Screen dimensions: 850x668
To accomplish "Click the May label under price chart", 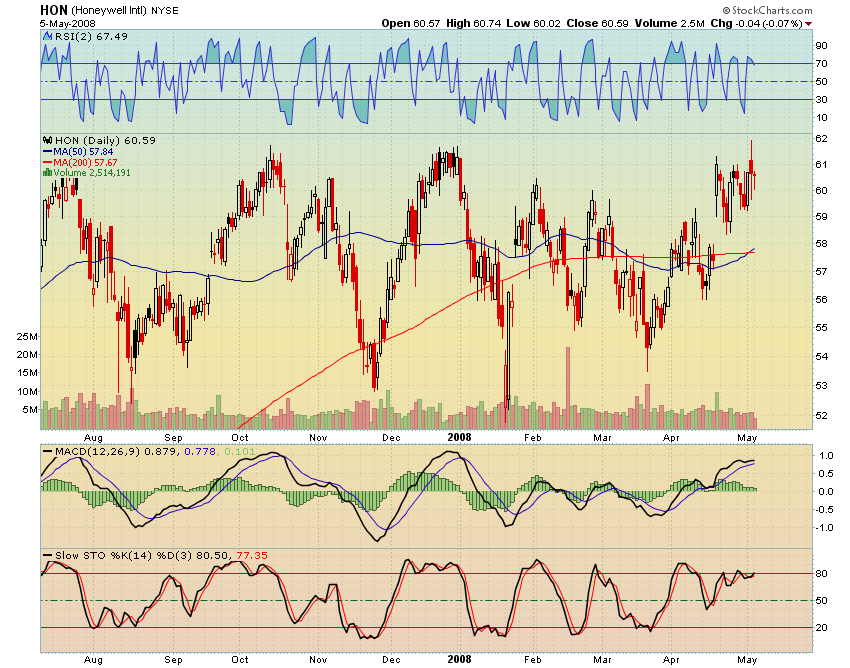I will pyautogui.click(x=747, y=438).
